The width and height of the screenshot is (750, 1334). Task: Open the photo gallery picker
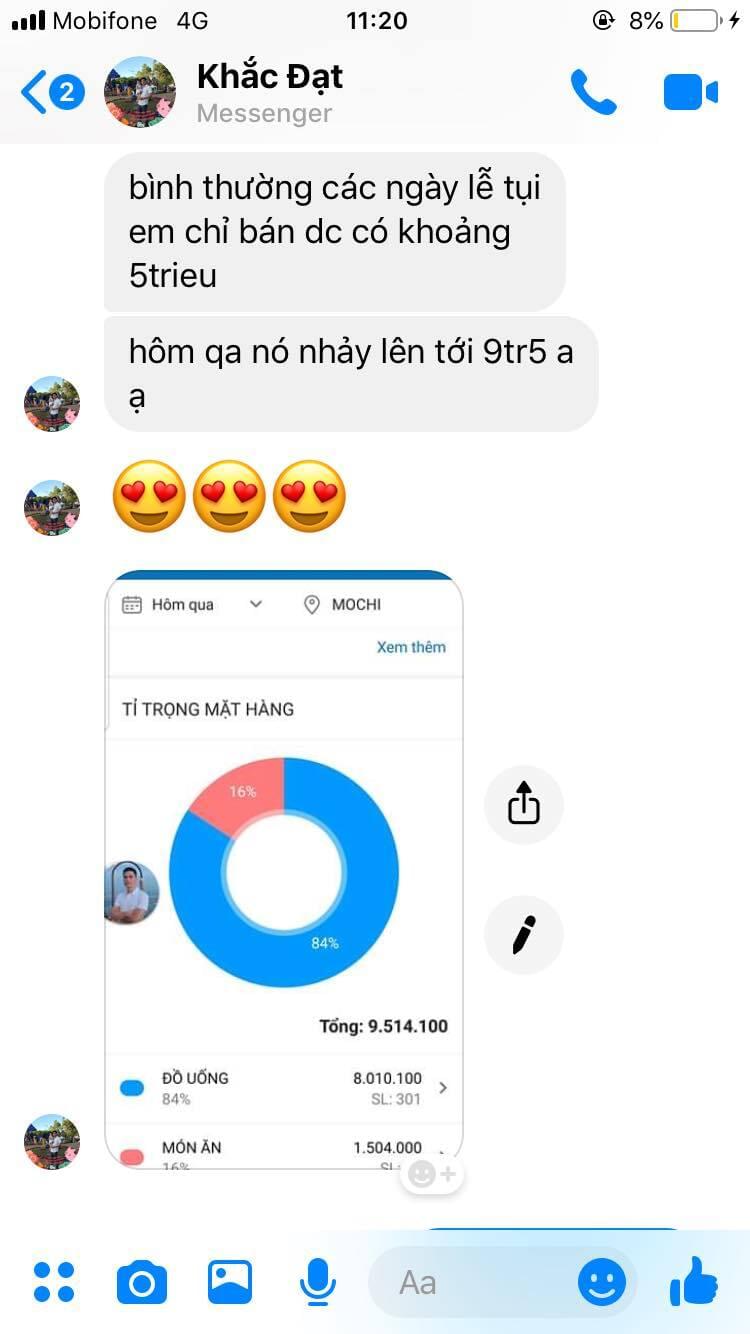pos(230,1282)
